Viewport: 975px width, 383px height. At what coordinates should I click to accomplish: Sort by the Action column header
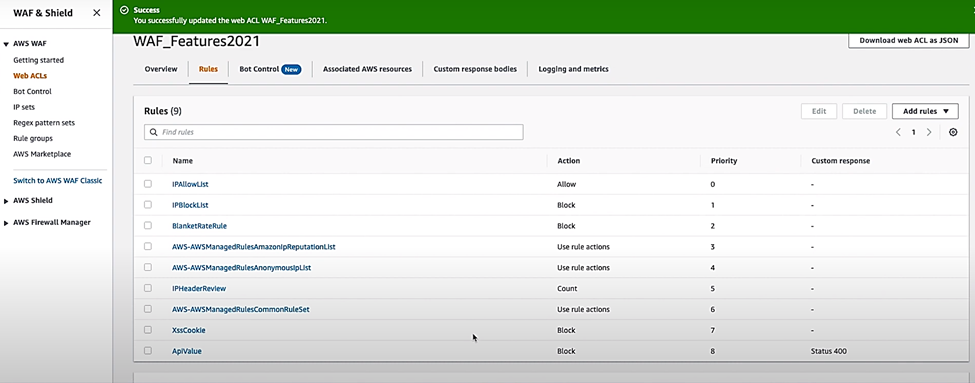point(568,161)
